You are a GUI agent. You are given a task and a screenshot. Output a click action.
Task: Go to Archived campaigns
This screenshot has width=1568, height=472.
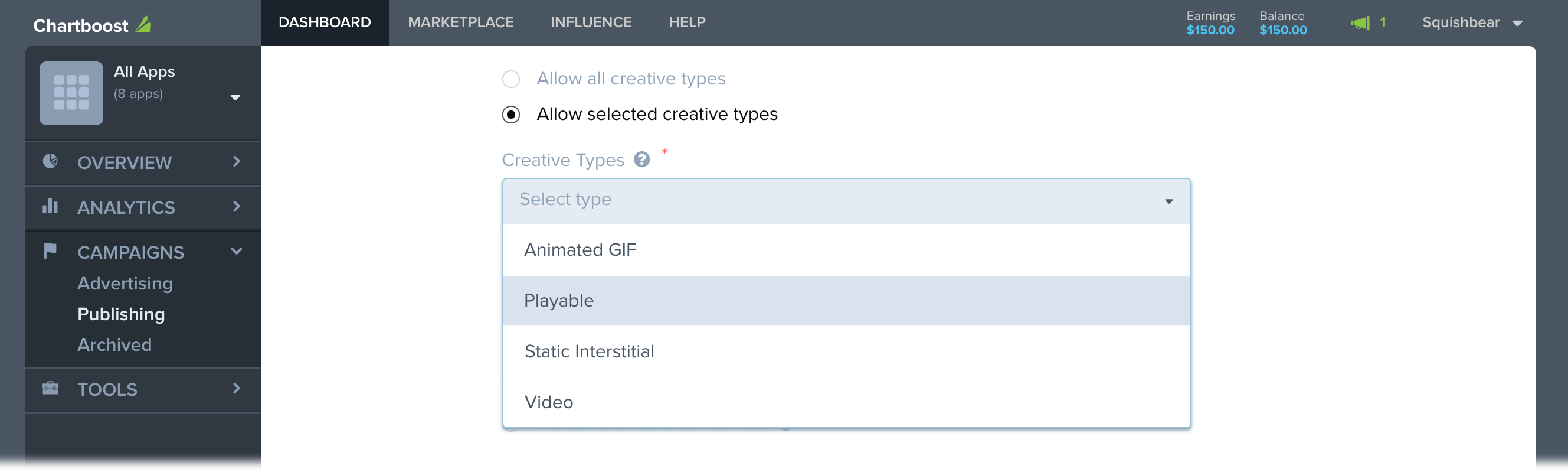114,345
